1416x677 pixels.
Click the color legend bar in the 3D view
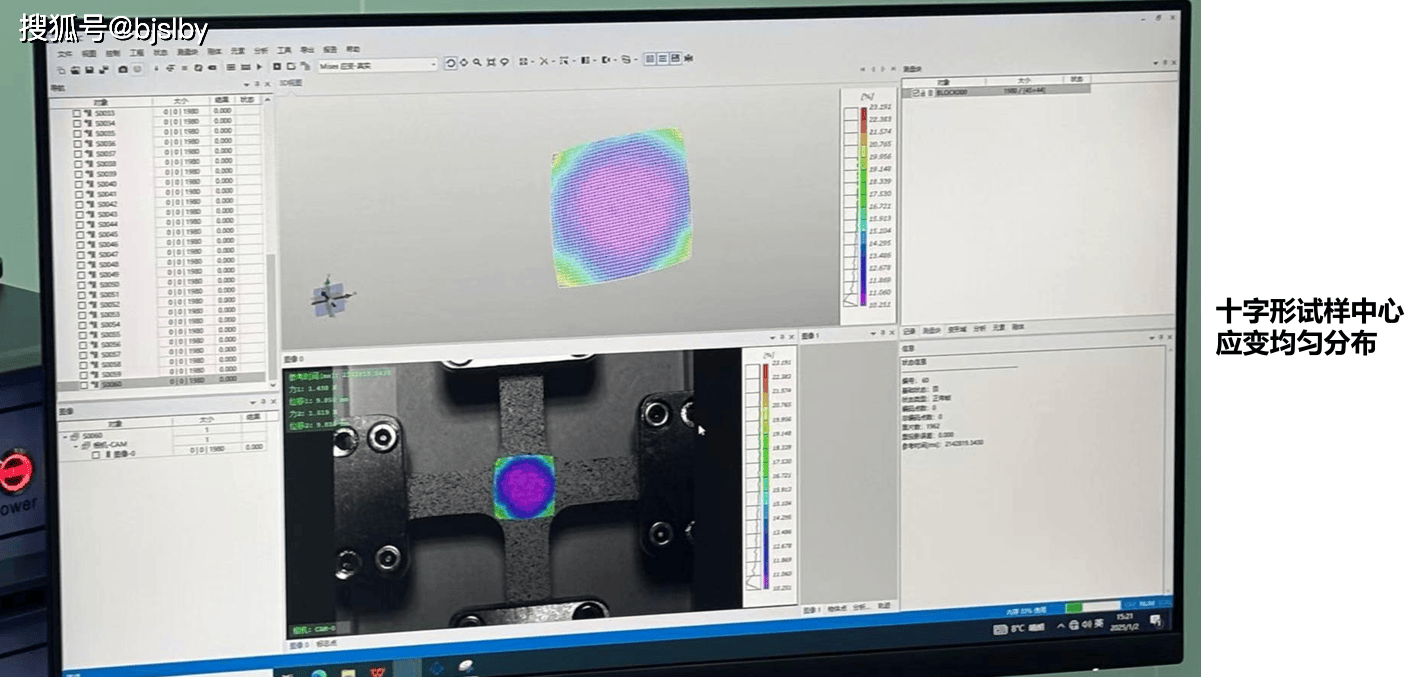coord(851,205)
